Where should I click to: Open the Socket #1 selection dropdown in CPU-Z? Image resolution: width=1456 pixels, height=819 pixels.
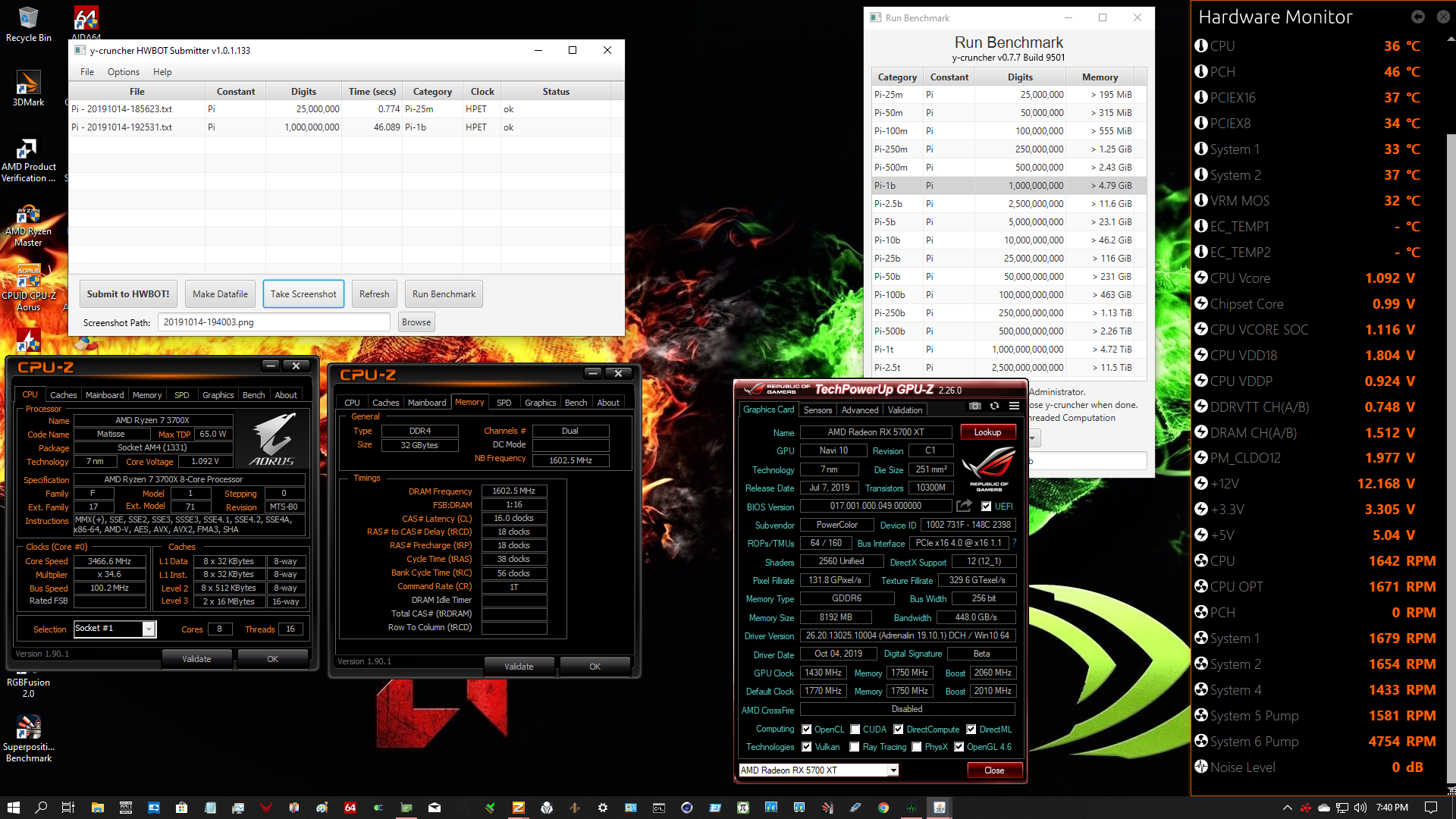(115, 629)
